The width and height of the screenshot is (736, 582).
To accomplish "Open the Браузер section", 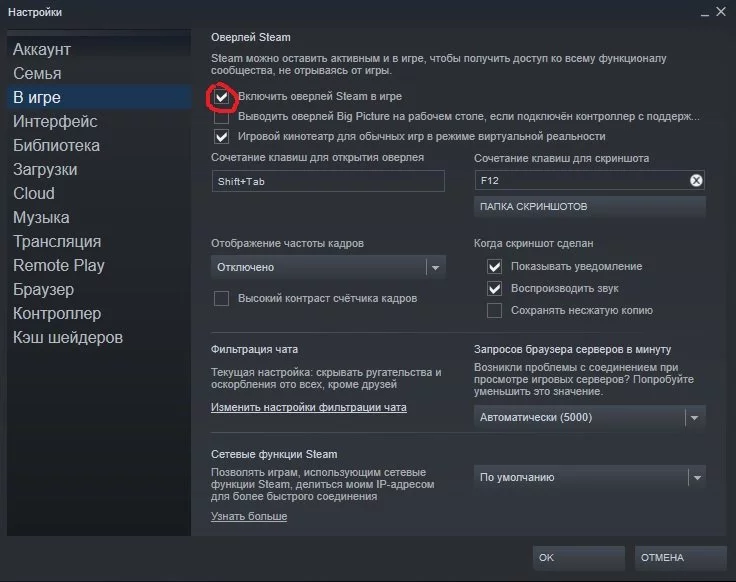I will pos(99,289).
